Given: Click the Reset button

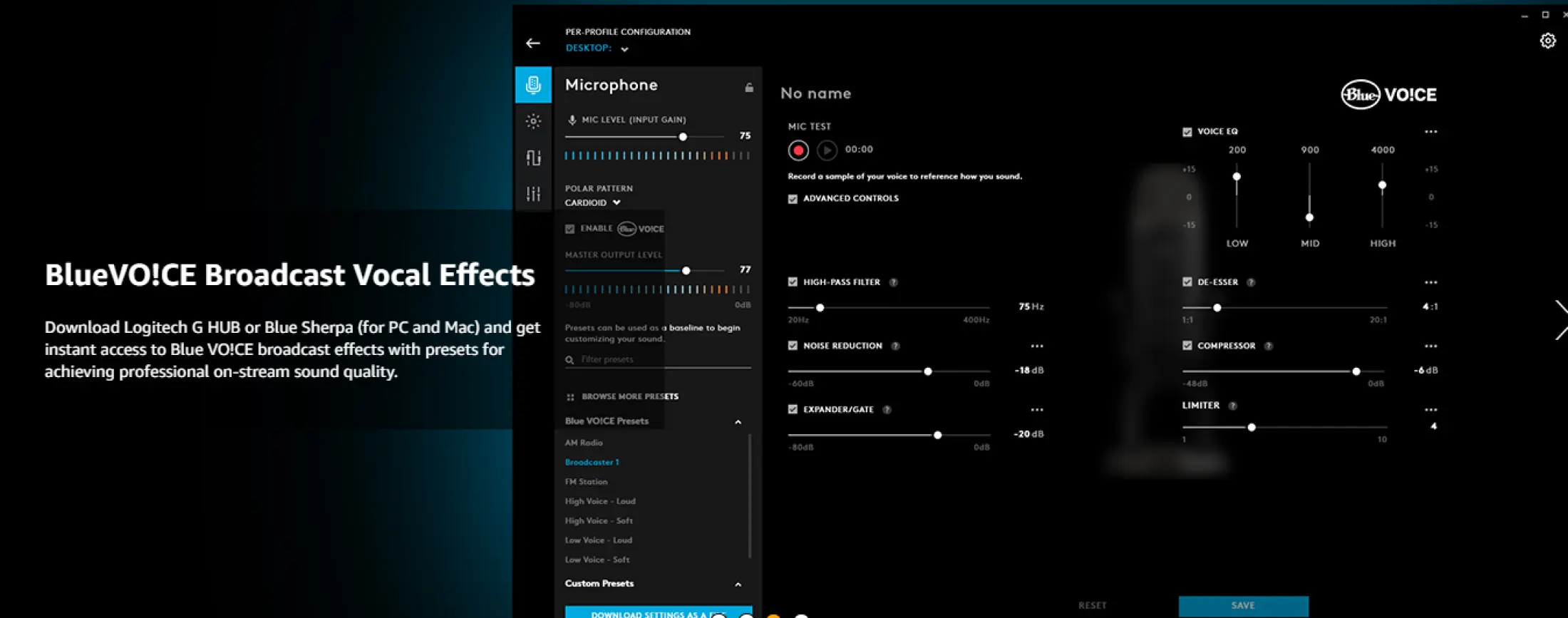Looking at the screenshot, I should coord(1092,606).
